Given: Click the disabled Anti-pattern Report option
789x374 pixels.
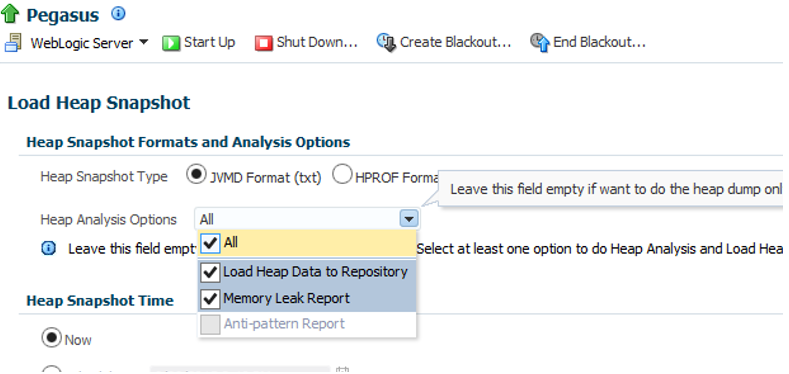Looking at the screenshot, I should [307, 324].
